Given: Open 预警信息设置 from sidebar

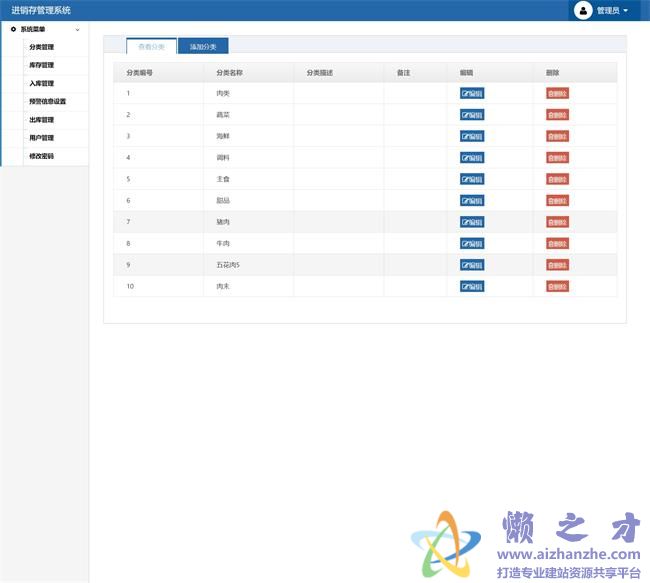Looking at the screenshot, I should [x=47, y=101].
